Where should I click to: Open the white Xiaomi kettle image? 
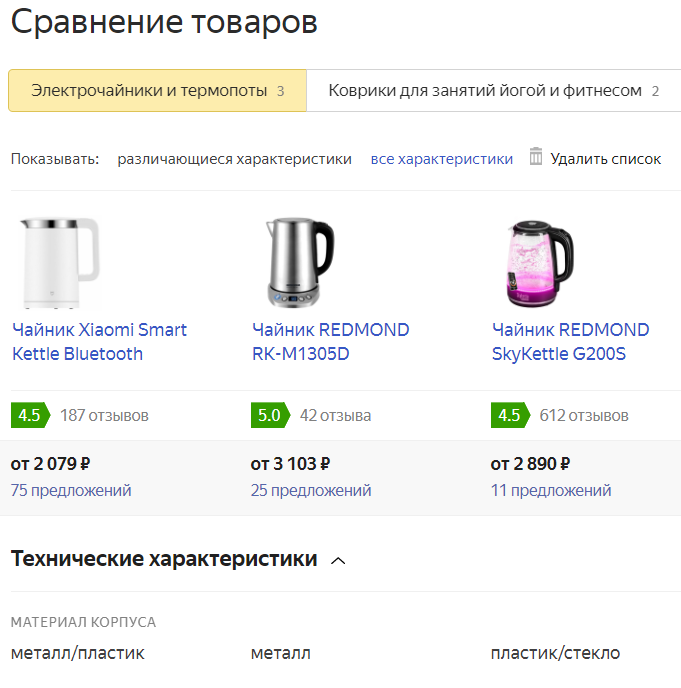[60, 263]
